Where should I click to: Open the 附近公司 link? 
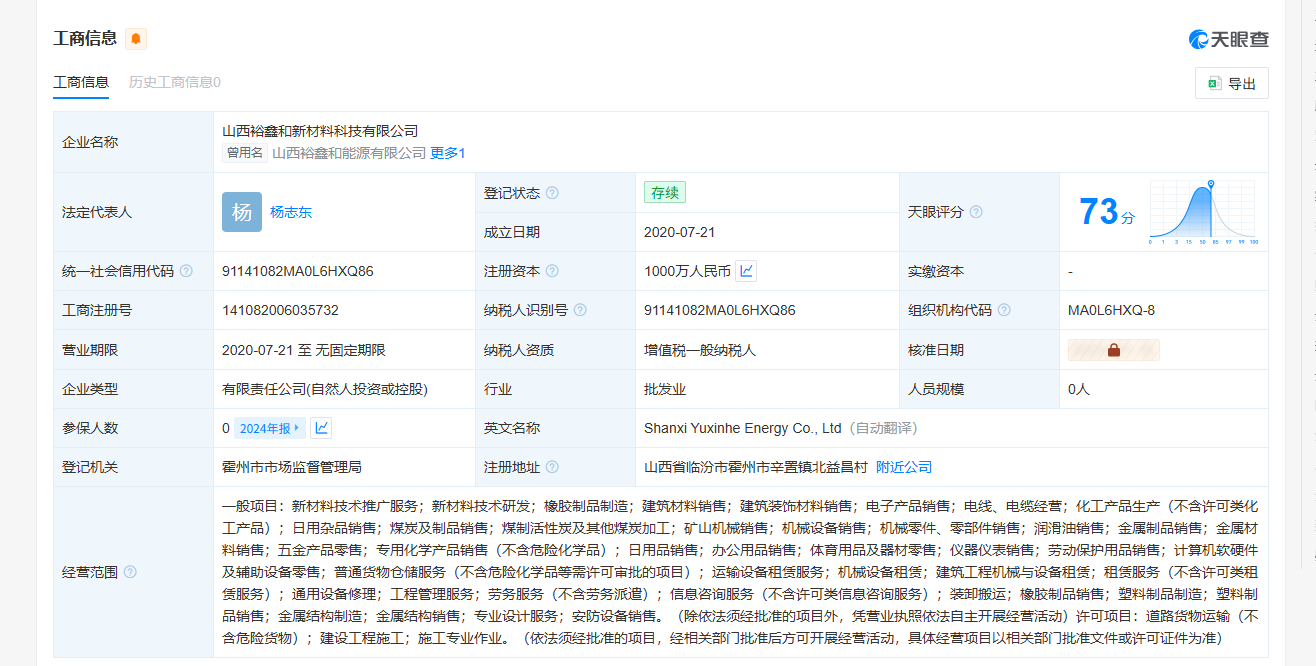tap(903, 467)
